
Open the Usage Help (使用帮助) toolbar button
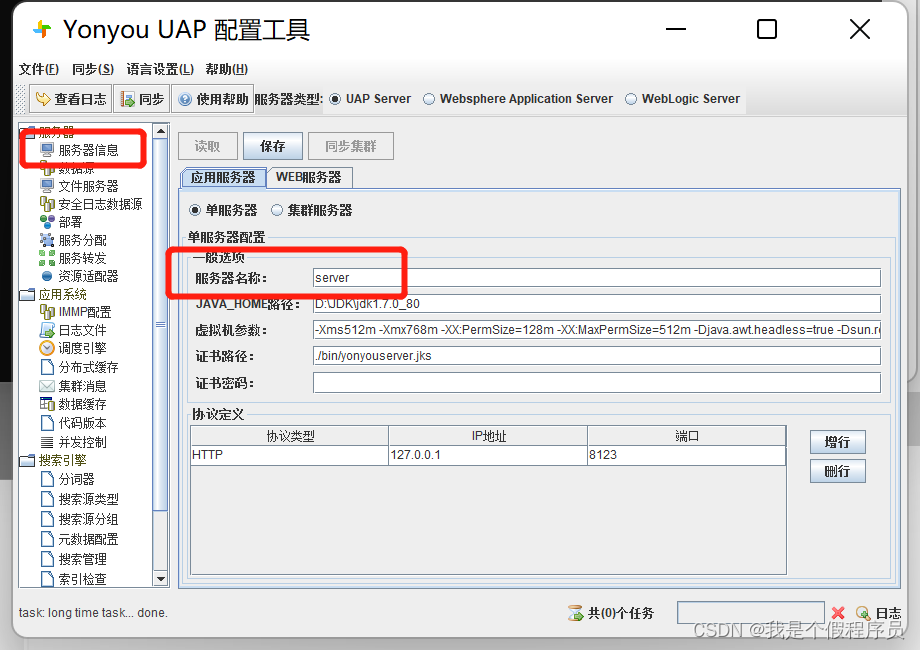click(x=213, y=99)
